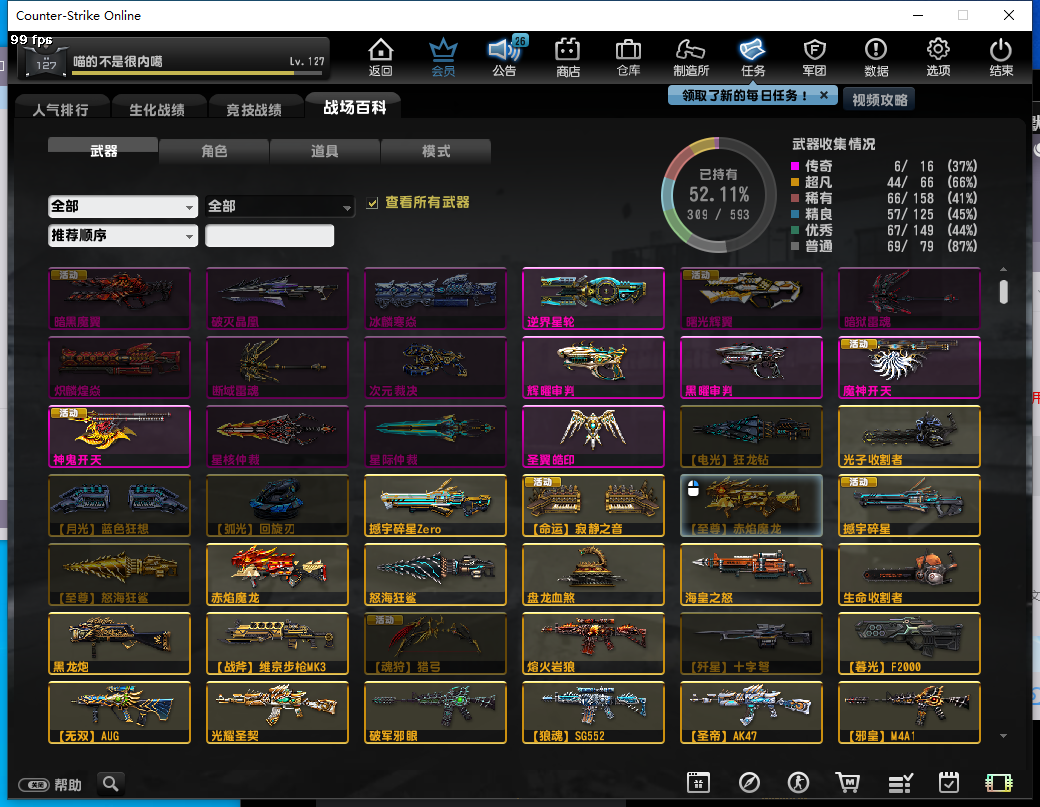Open the 会员 crown icon
The height and width of the screenshot is (807, 1040).
443,57
